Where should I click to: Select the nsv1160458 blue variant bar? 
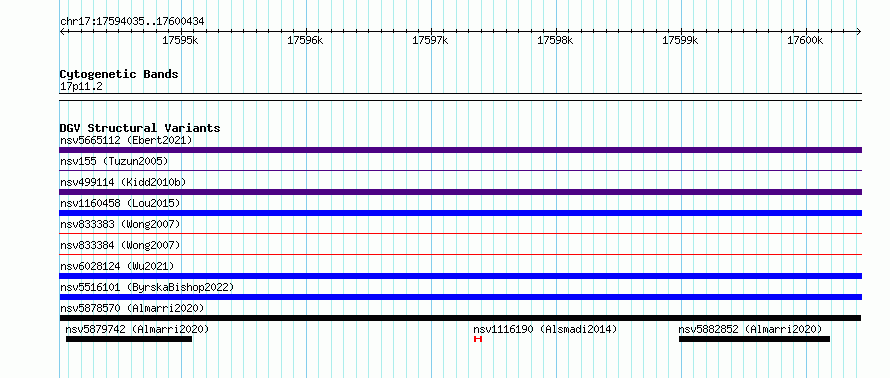(460, 213)
